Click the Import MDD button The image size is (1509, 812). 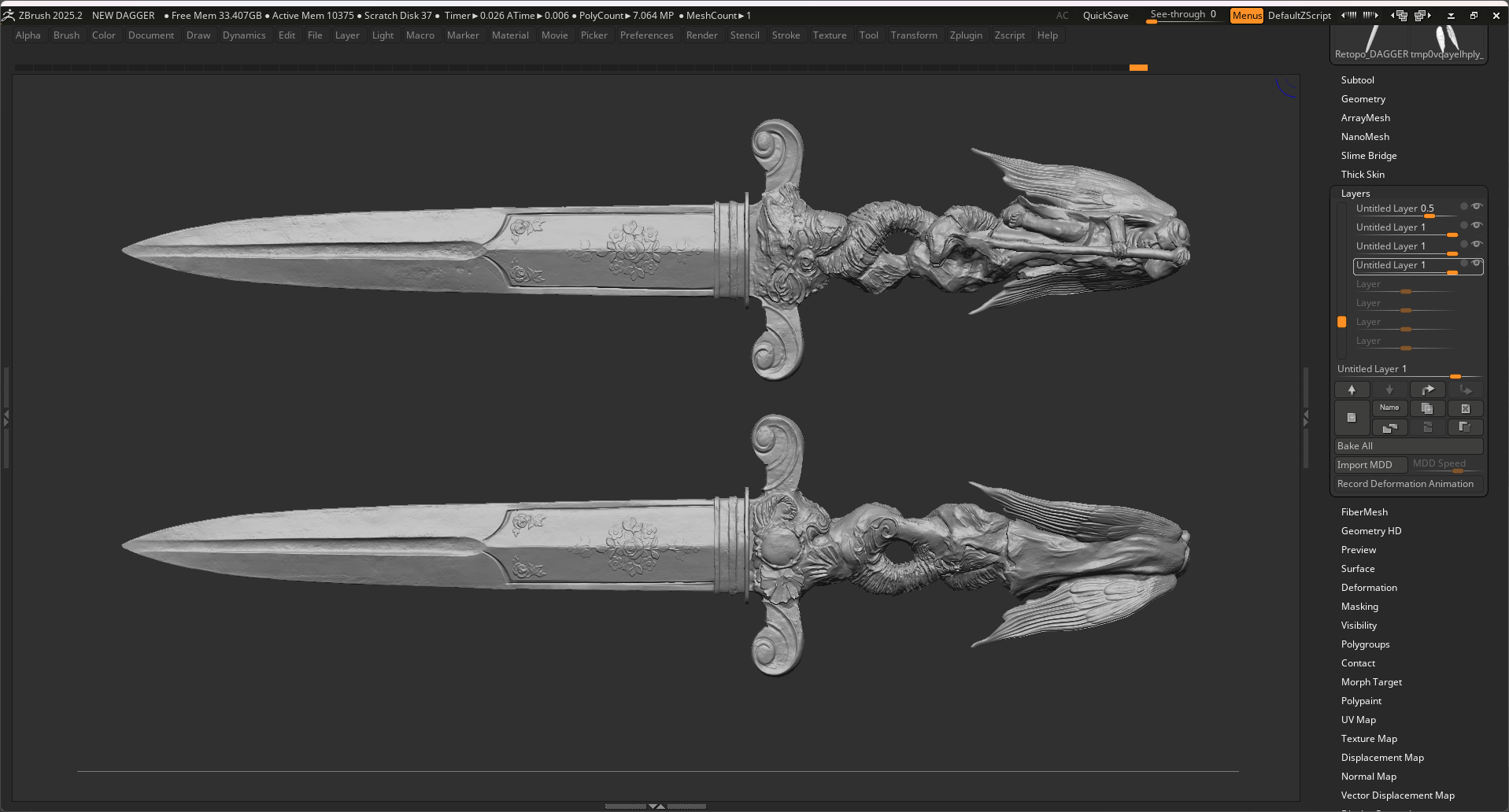tap(1370, 465)
